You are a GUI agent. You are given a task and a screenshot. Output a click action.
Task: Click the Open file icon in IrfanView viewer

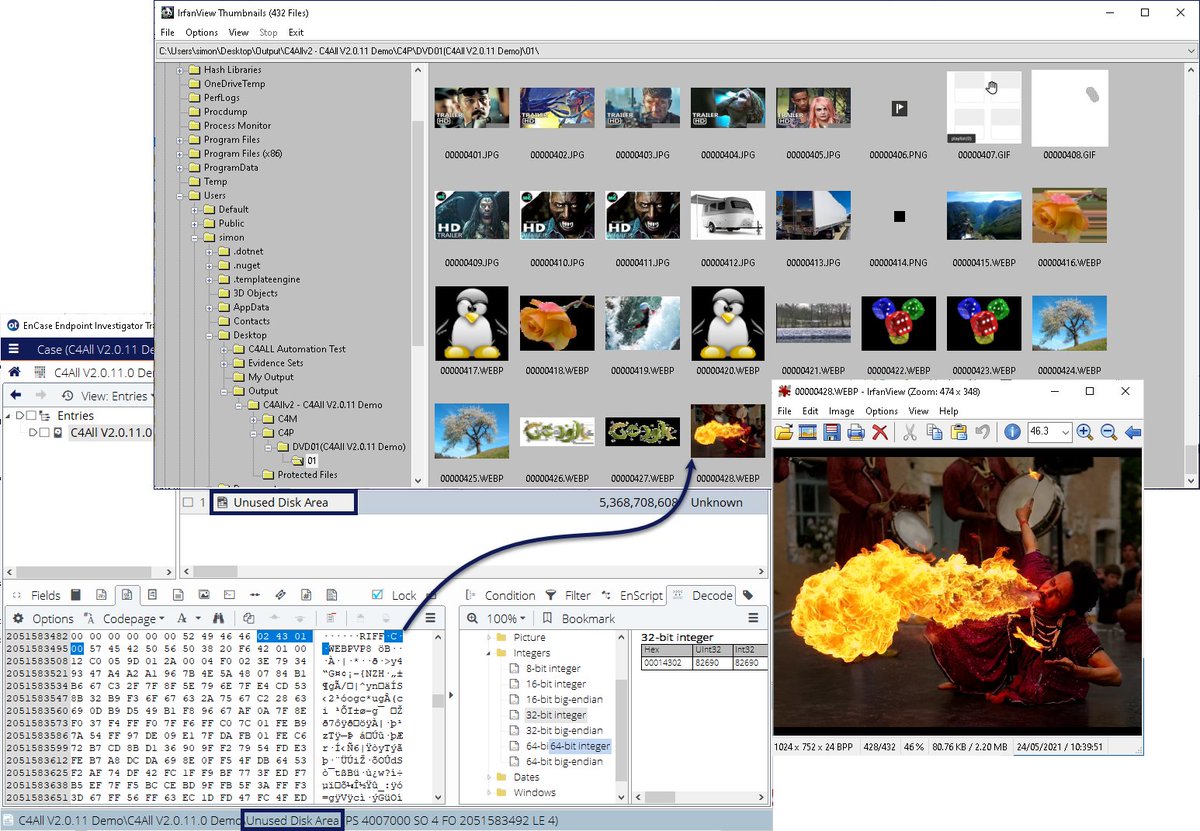(784, 432)
